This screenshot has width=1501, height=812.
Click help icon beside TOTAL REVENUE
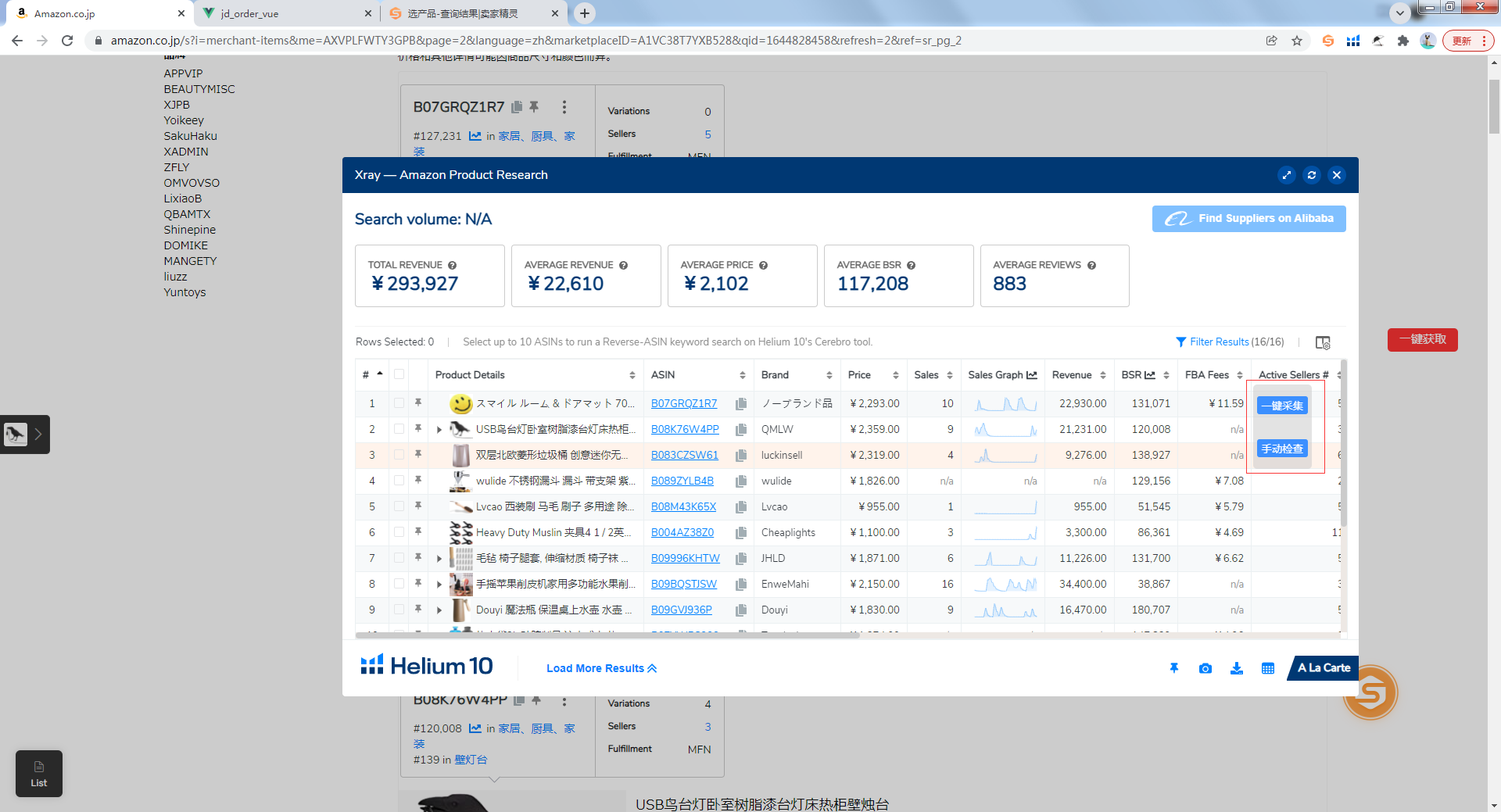[x=452, y=266]
